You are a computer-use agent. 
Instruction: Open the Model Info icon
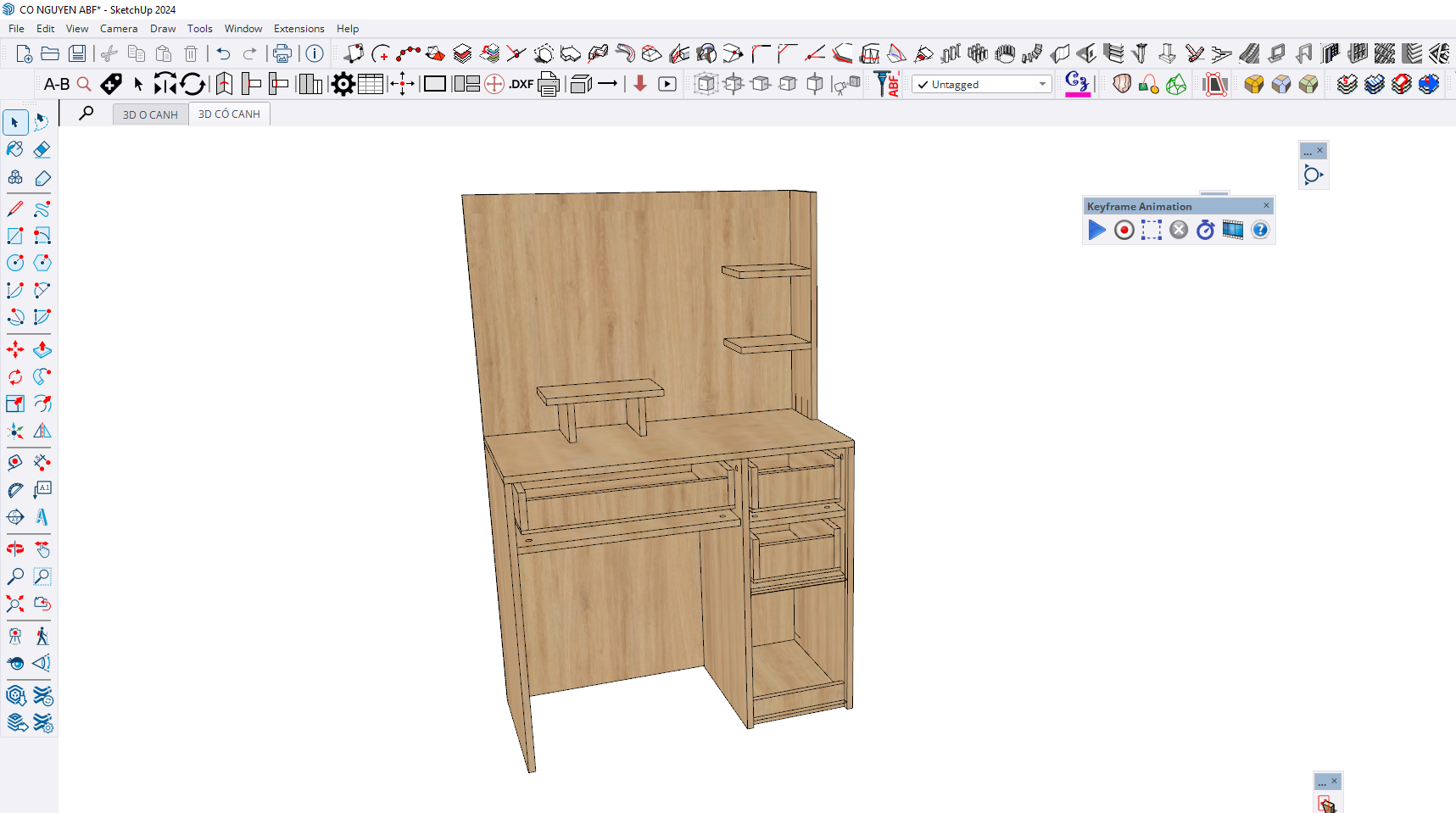tap(315, 53)
